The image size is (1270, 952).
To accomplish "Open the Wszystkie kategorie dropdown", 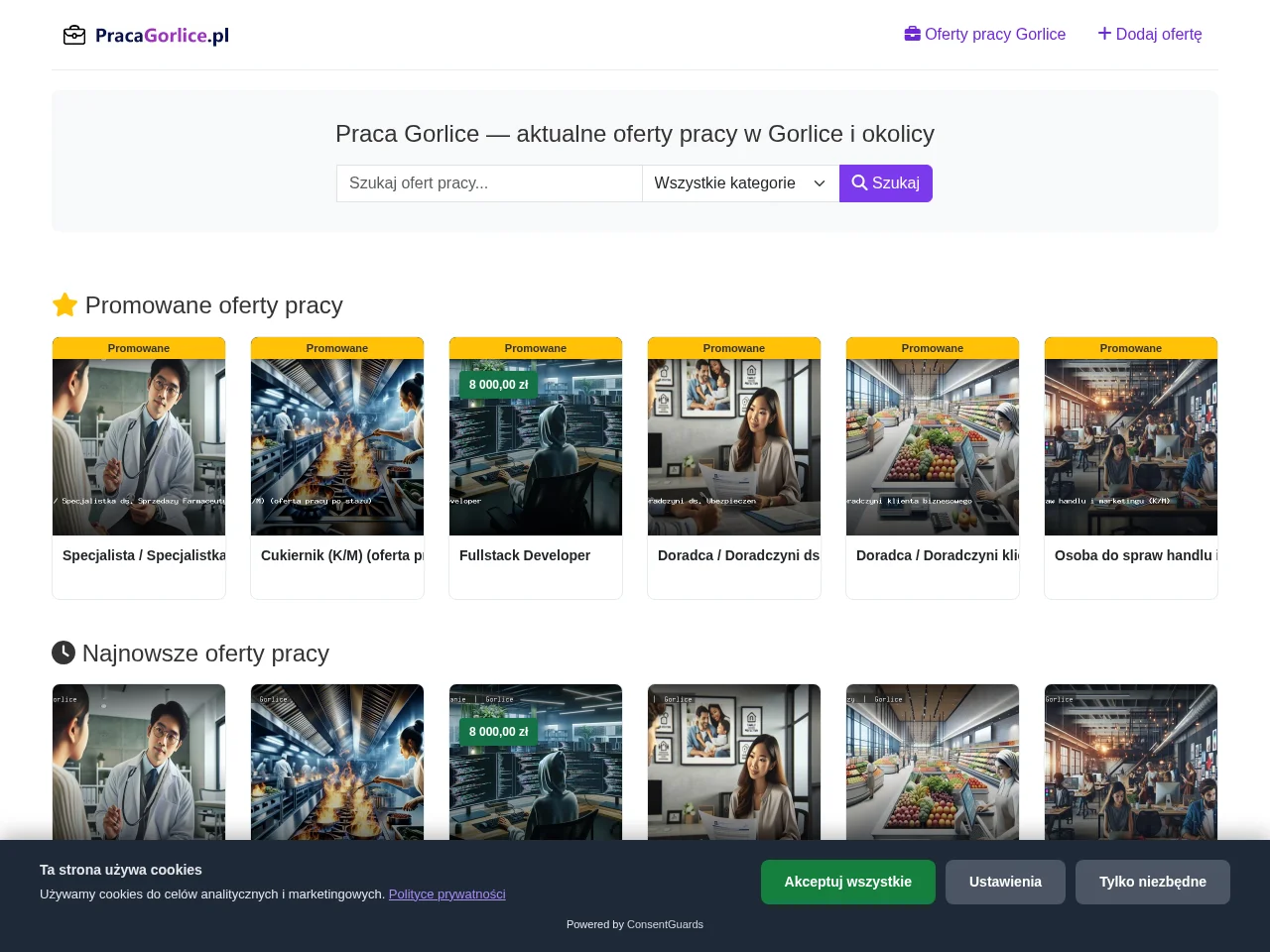I will tap(740, 183).
